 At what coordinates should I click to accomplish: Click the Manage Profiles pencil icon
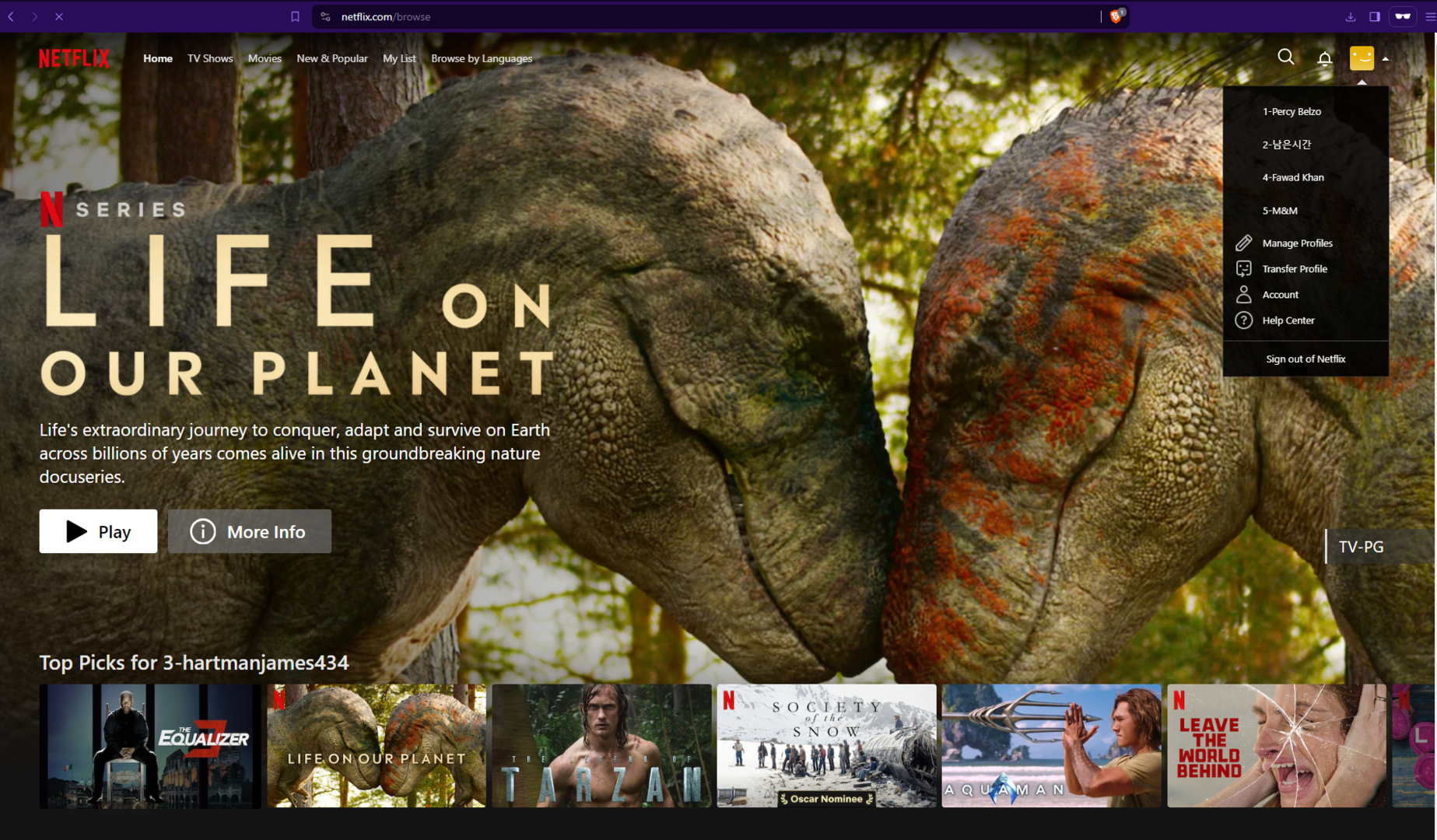[x=1243, y=243]
